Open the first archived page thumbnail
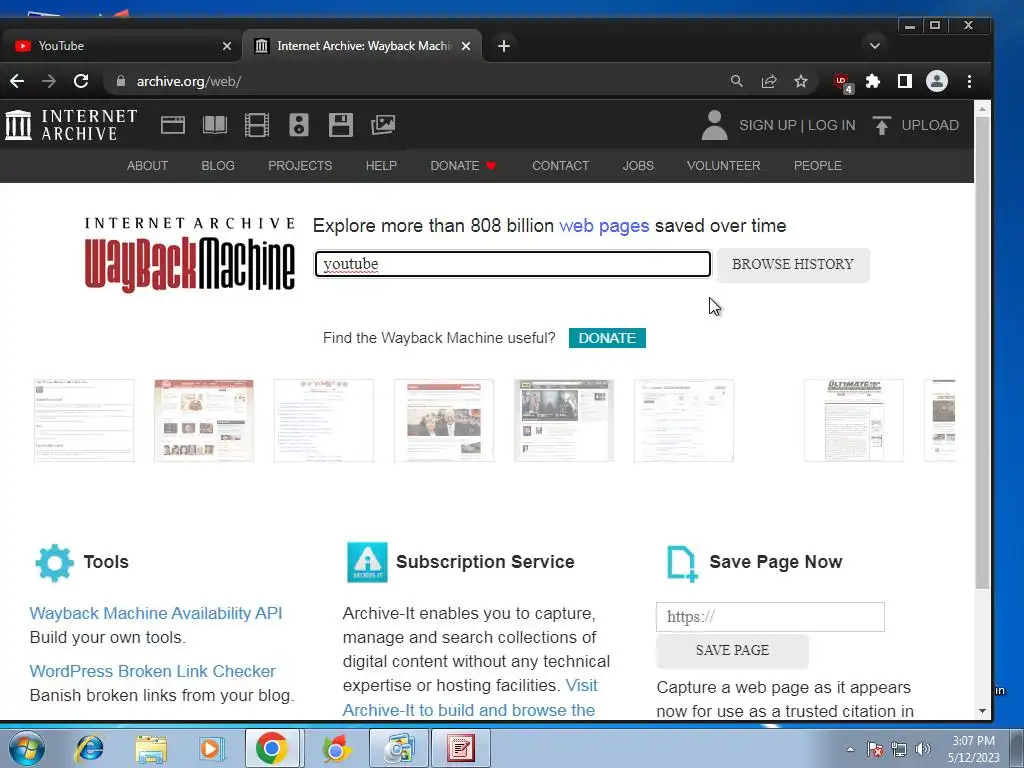Image resolution: width=1024 pixels, height=768 pixels. pos(84,421)
